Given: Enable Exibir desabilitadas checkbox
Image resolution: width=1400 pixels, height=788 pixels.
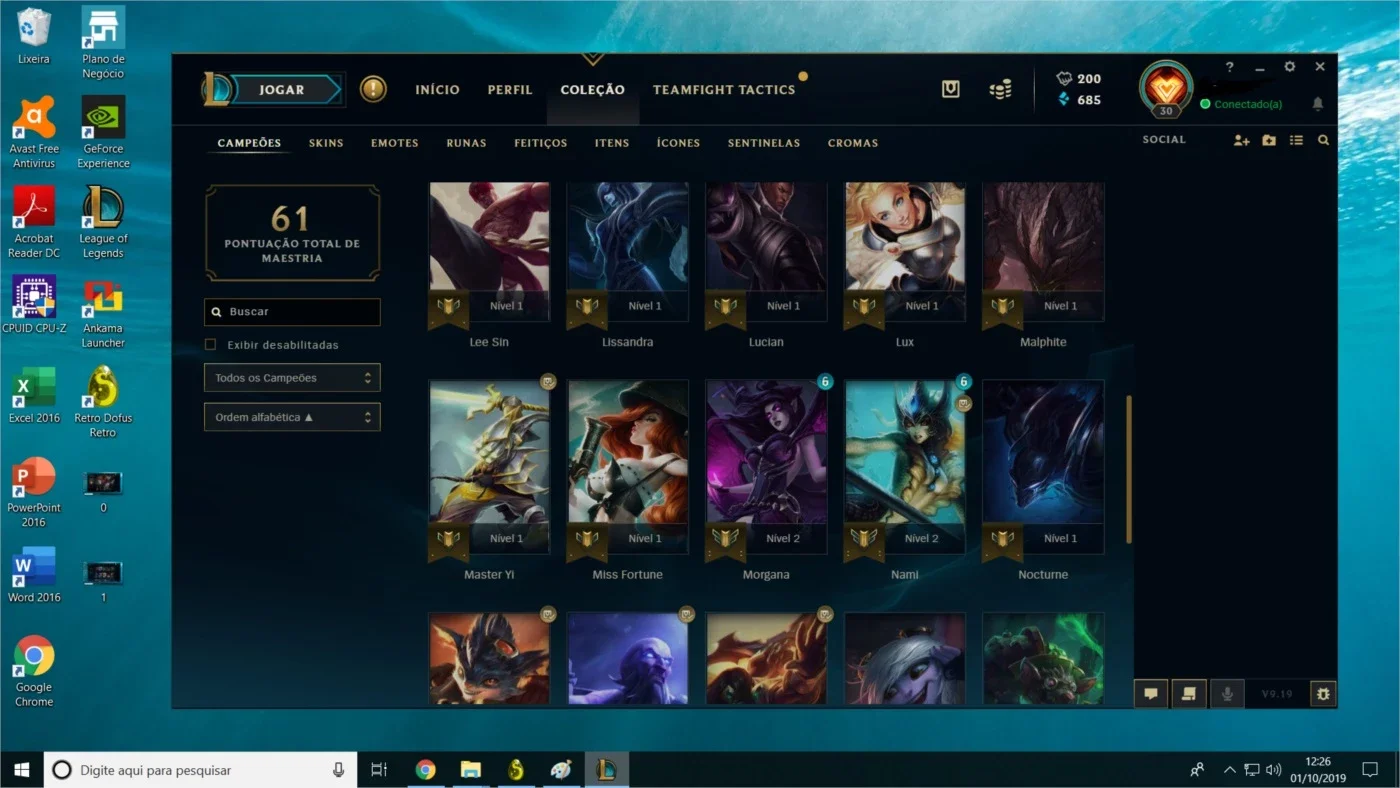Looking at the screenshot, I should click(210, 345).
